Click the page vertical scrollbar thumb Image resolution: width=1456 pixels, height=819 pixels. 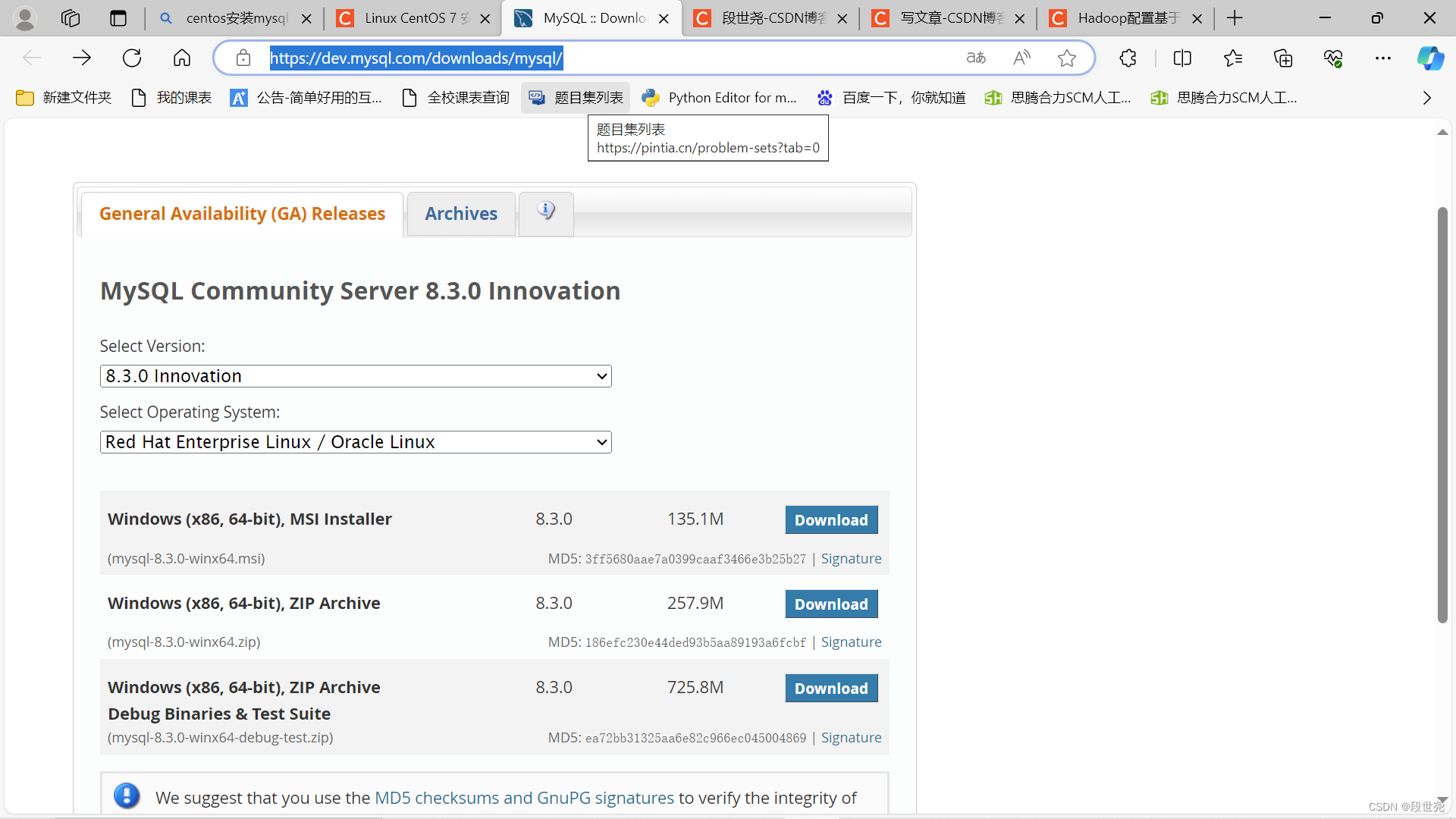1442,414
